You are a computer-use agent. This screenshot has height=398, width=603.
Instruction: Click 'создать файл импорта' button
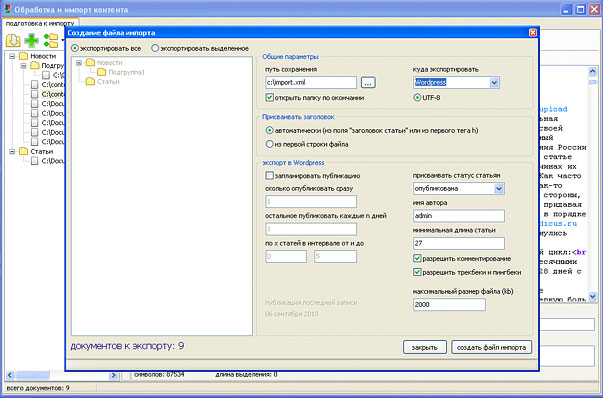[491, 347]
